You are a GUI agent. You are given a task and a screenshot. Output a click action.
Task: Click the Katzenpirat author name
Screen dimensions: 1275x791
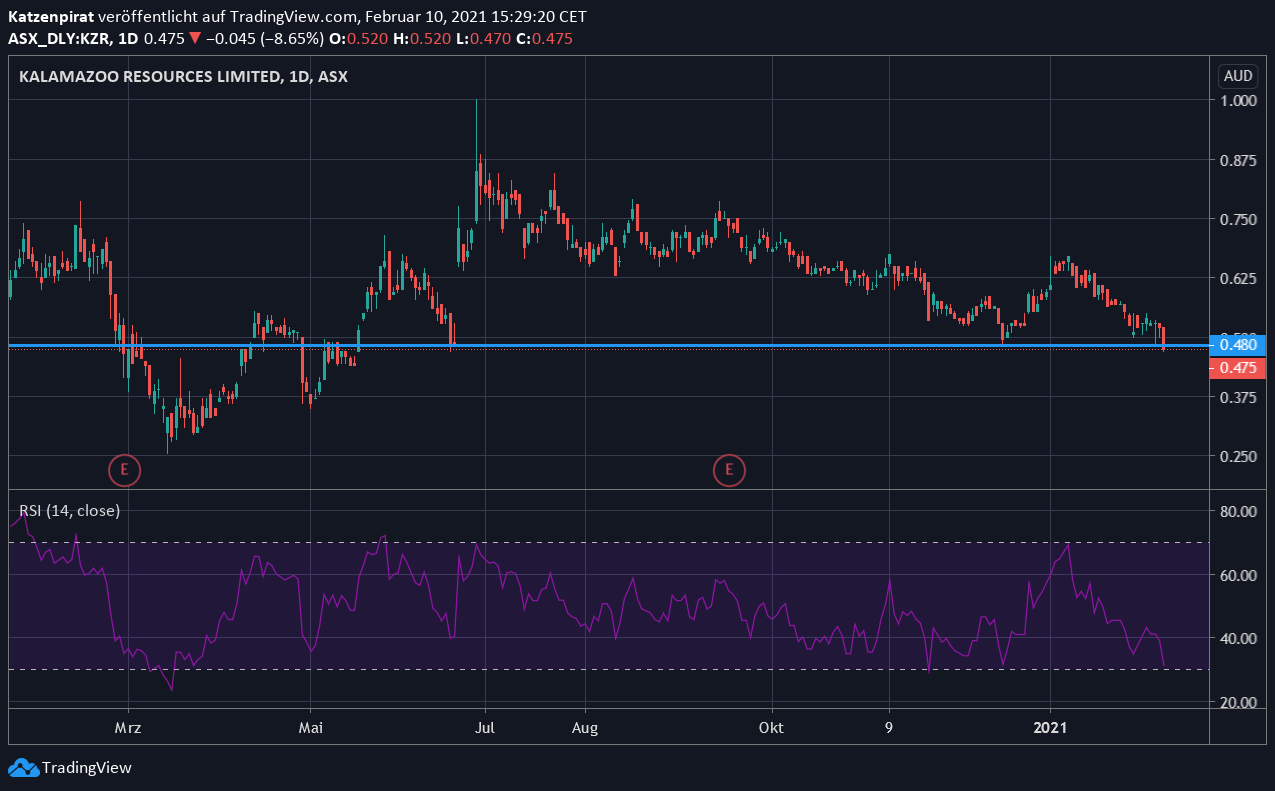tap(51, 17)
